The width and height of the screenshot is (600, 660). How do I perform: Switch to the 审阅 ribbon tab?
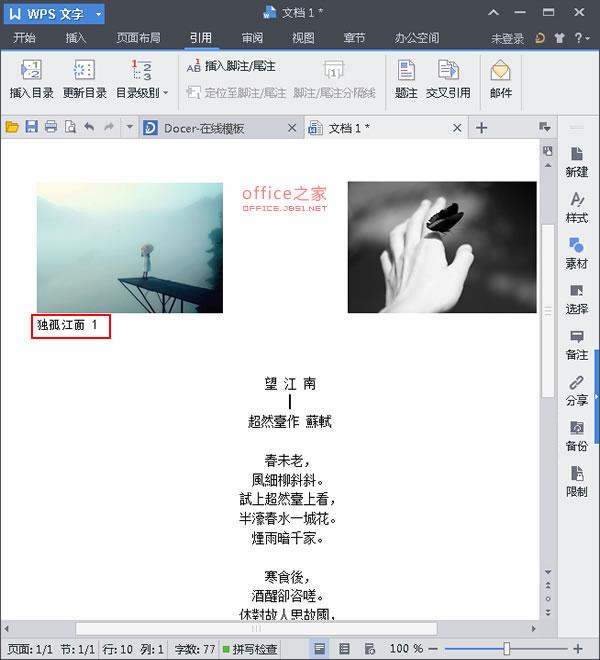[x=252, y=38]
